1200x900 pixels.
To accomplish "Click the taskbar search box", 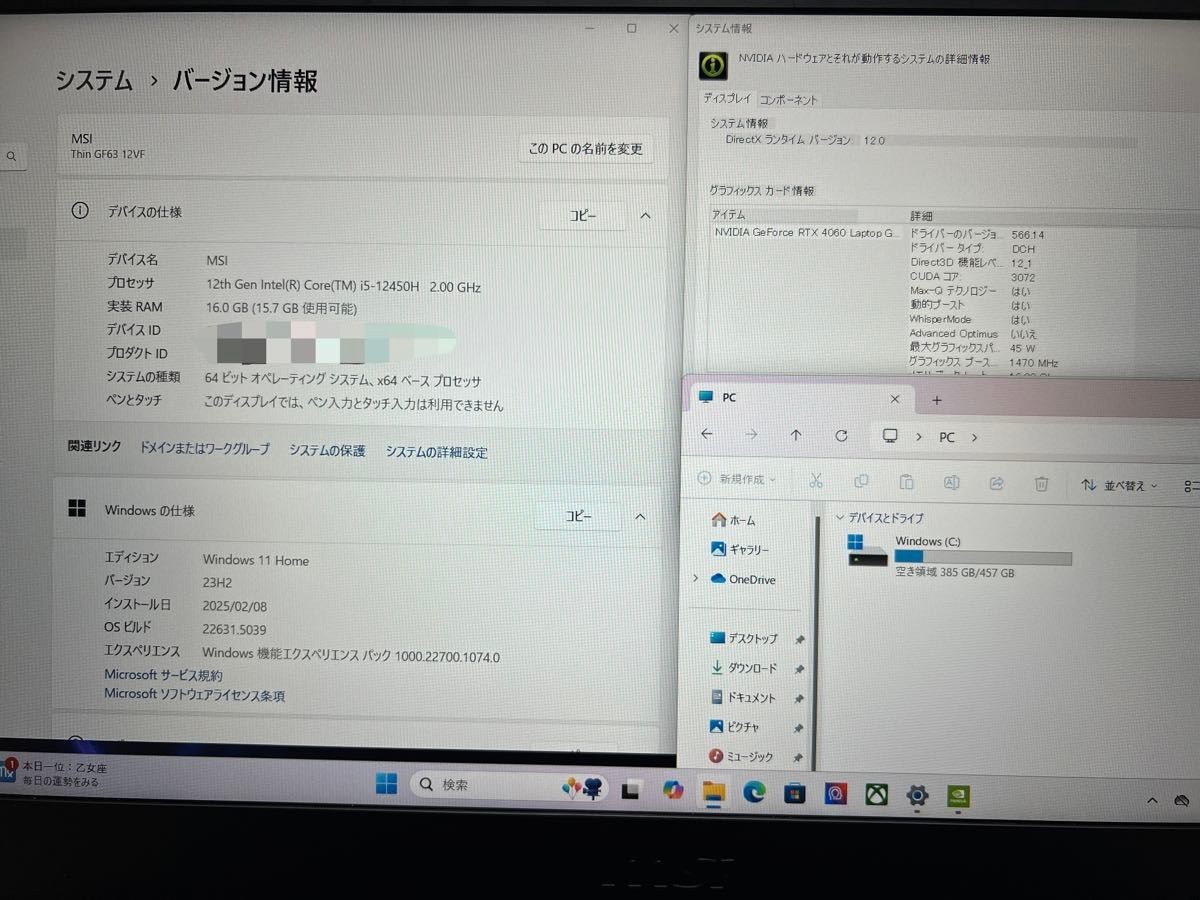I will [x=510, y=786].
